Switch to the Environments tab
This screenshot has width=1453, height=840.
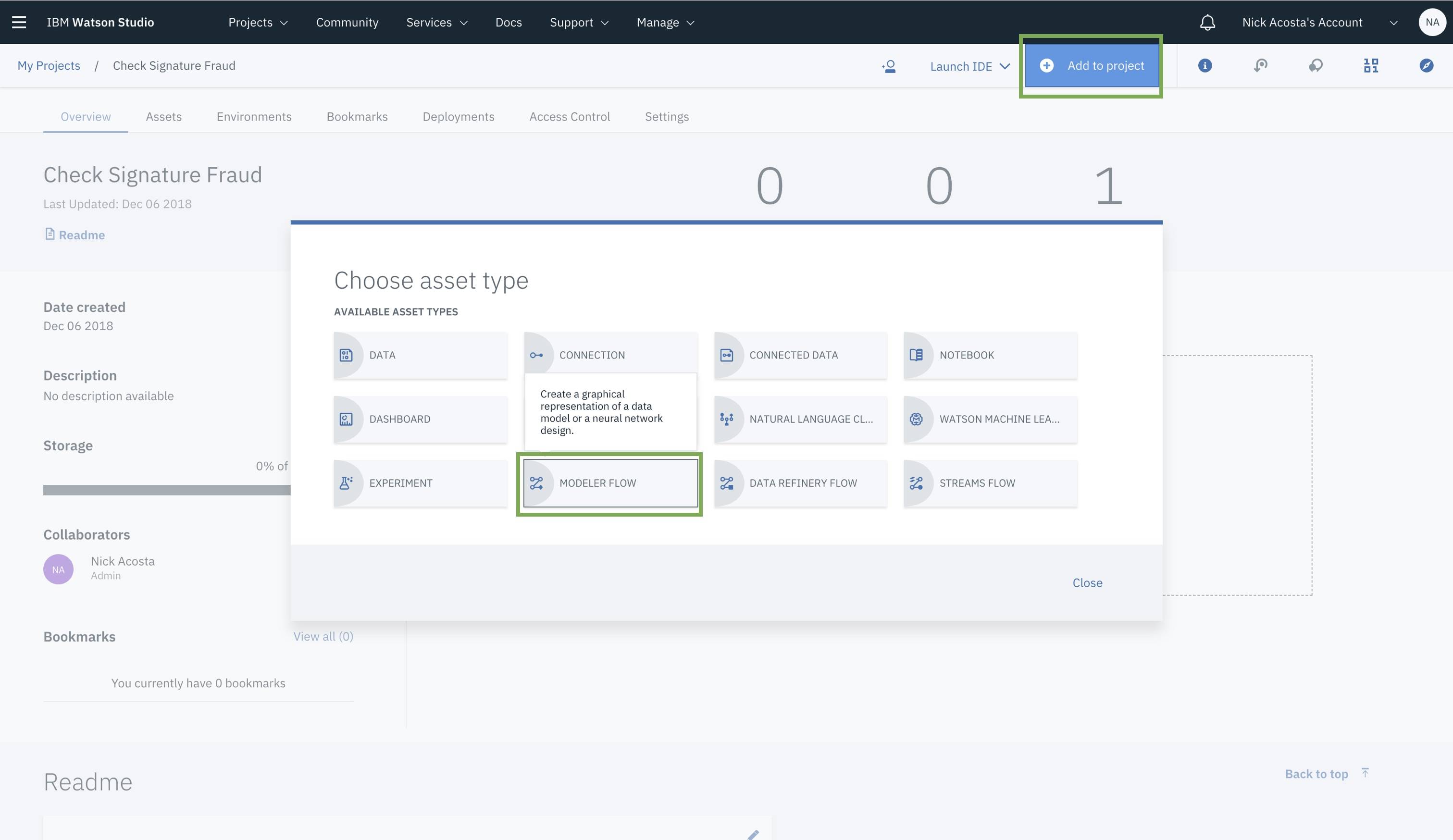[x=254, y=116]
